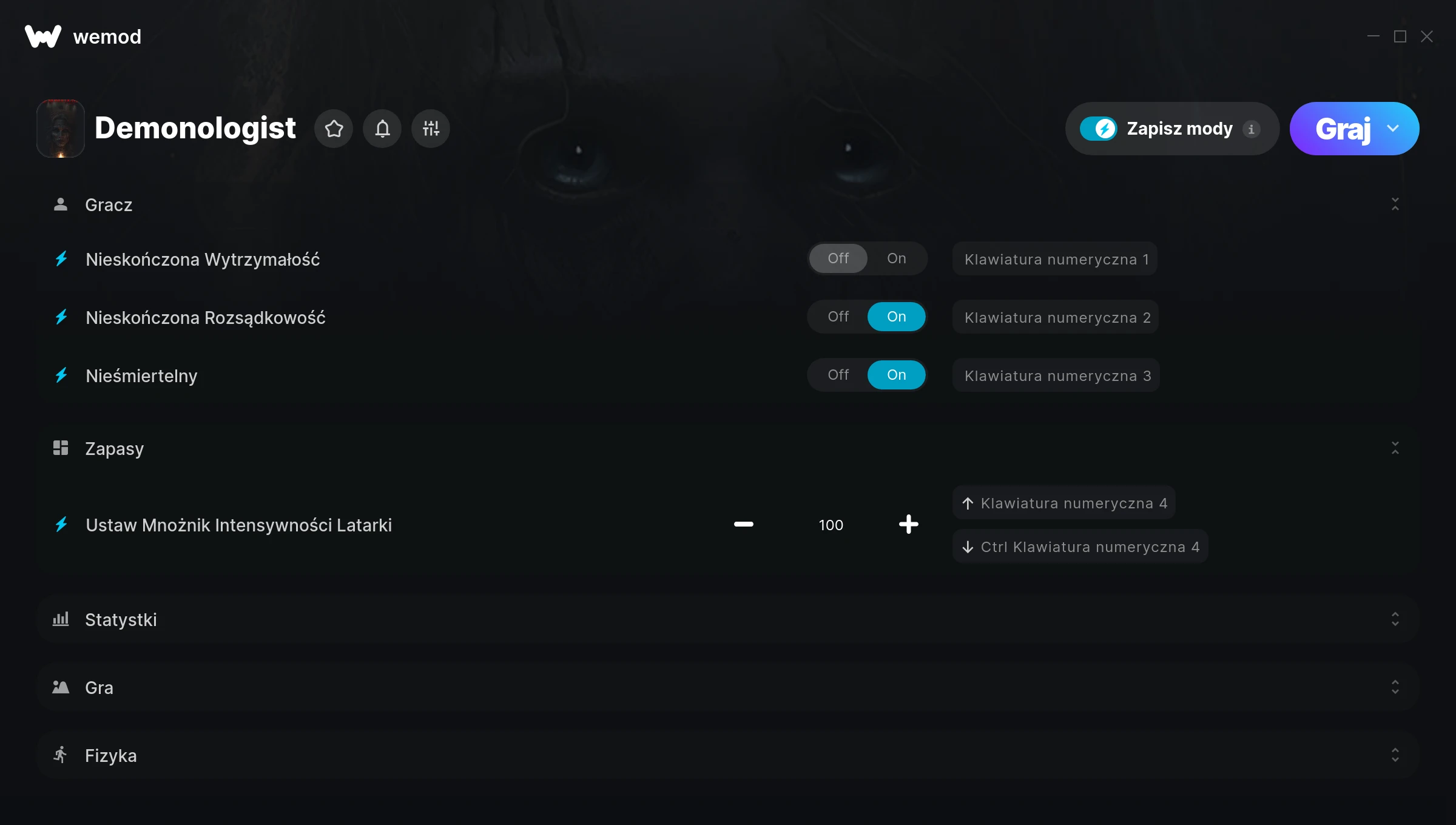Open dropdown arrow on the Graj button

coord(1393,129)
